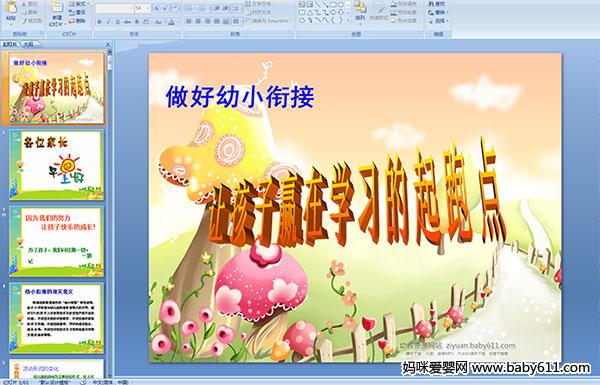Click the Shape Effects button

tap(405, 21)
